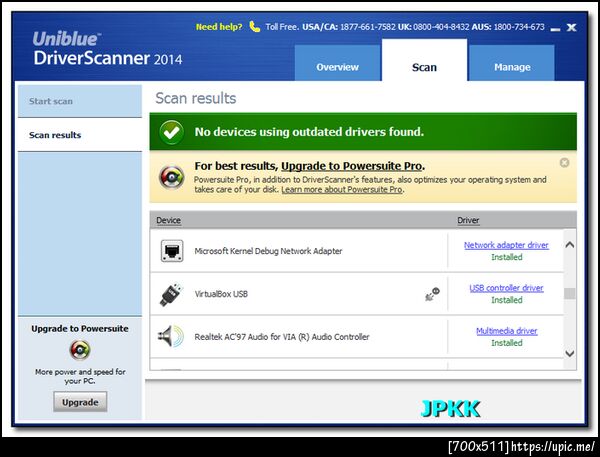Dismiss the Powersuite Pro upgrade banner
This screenshot has width=600, height=457.
[564, 163]
